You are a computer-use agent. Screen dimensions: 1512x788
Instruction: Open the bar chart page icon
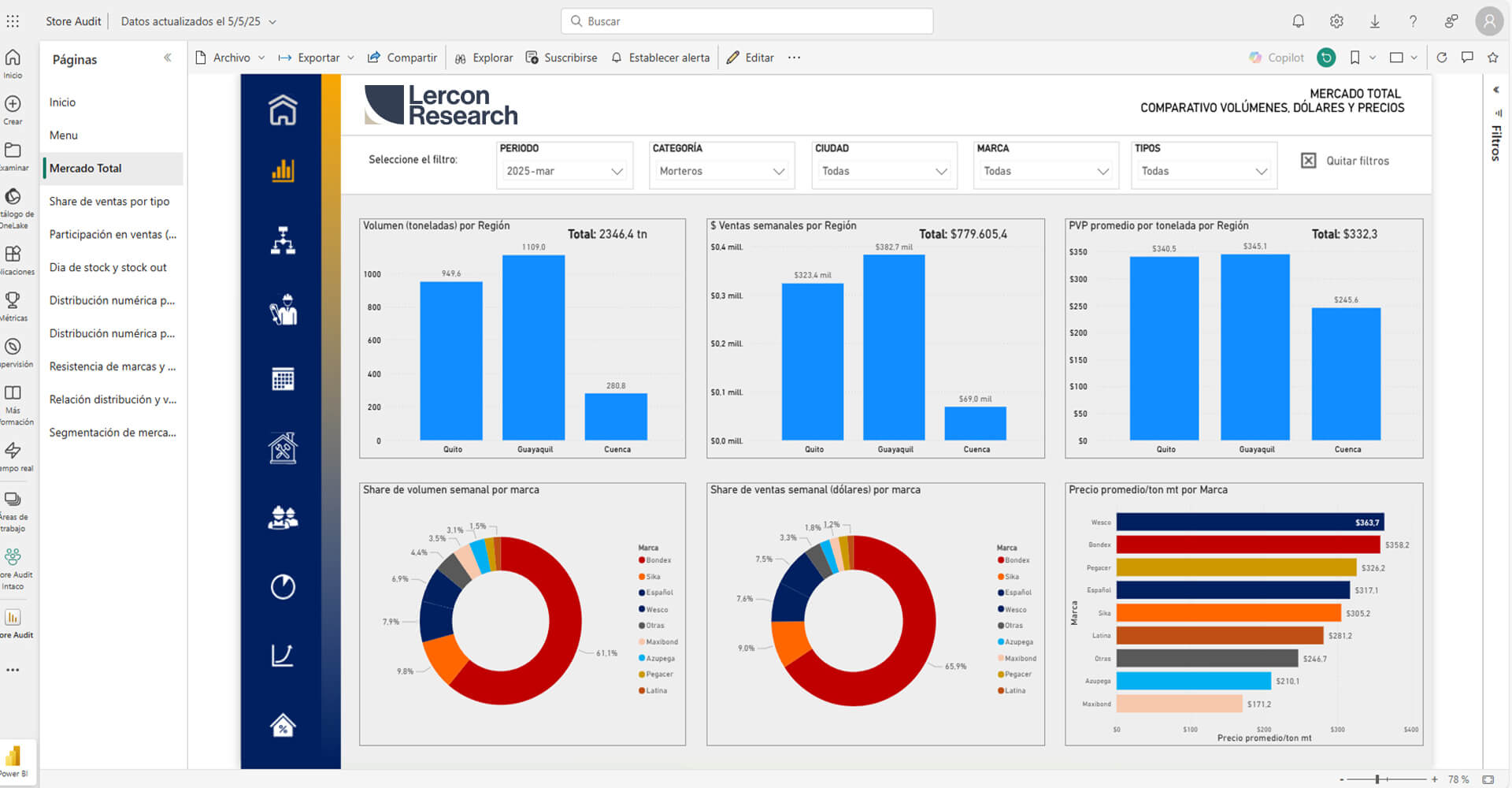click(283, 170)
